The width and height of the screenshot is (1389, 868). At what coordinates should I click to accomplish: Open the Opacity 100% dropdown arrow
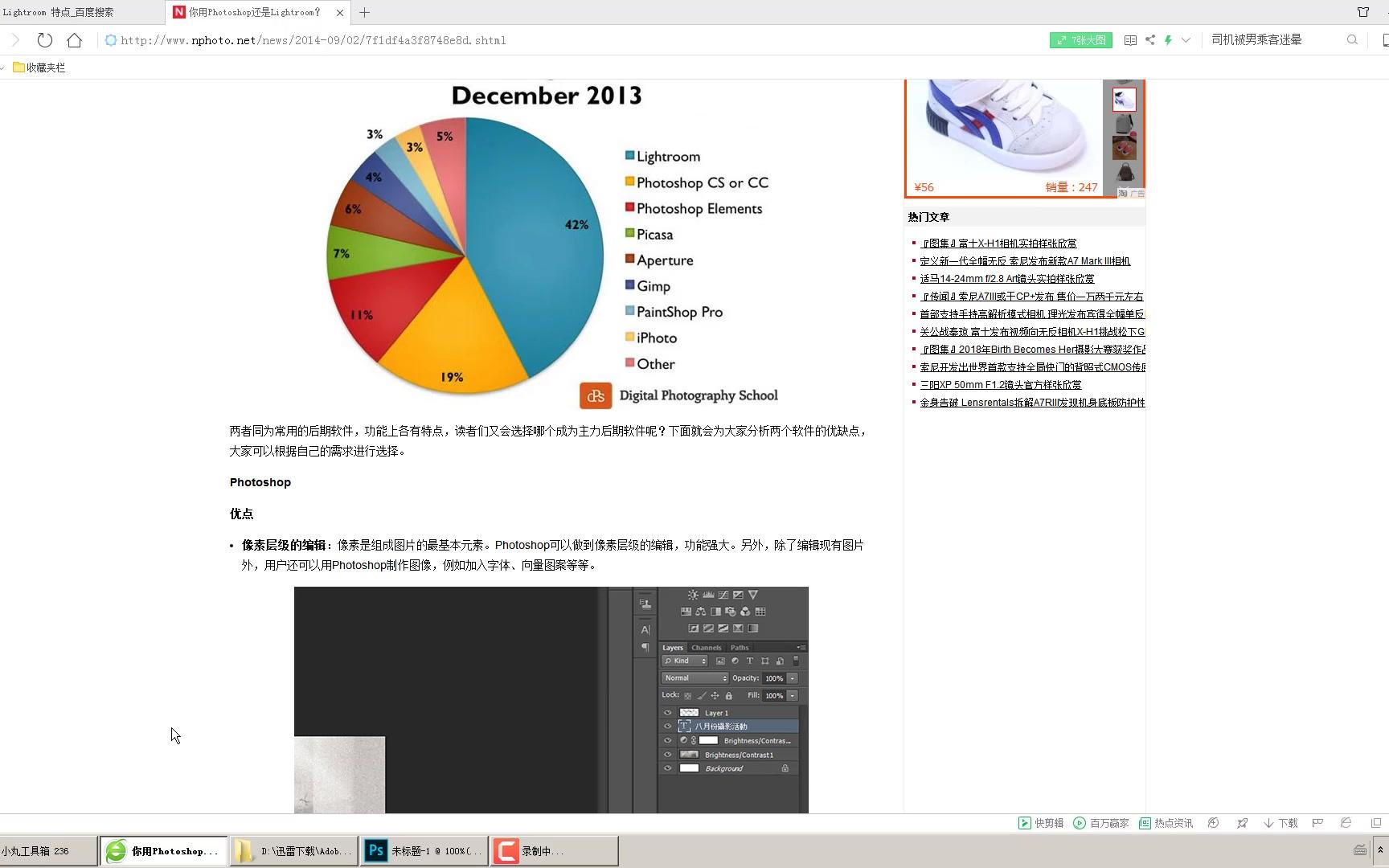(793, 678)
